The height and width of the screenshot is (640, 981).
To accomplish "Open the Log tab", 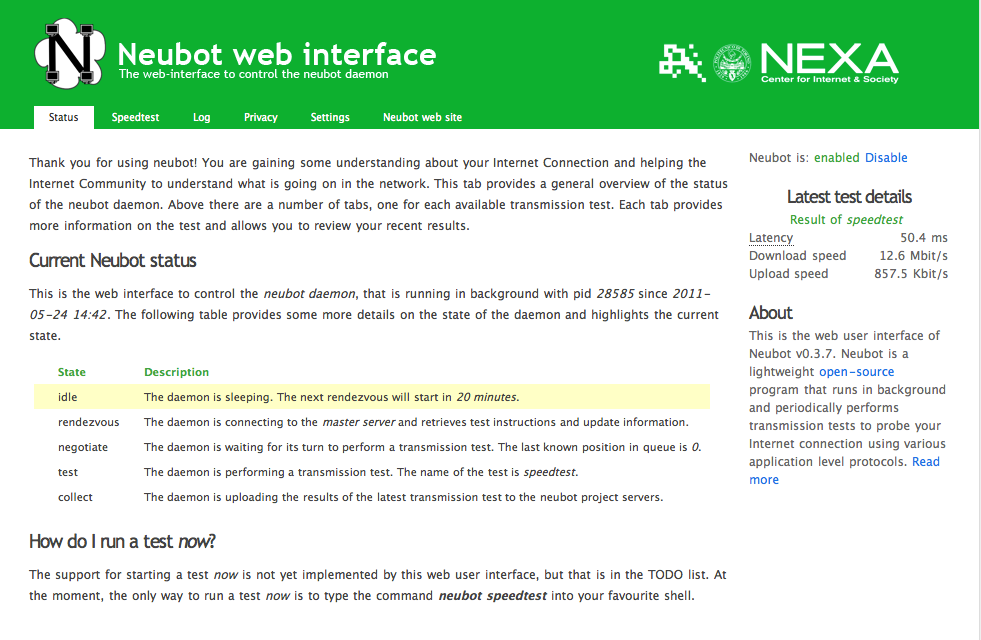I will pyautogui.click(x=201, y=117).
